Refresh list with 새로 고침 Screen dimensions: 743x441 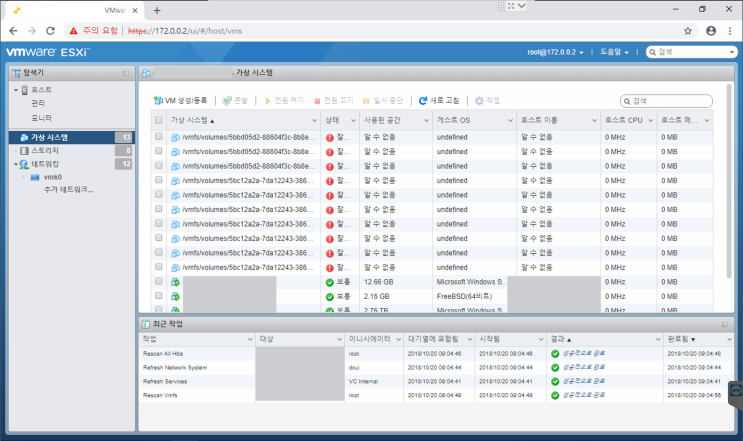[x=439, y=100]
